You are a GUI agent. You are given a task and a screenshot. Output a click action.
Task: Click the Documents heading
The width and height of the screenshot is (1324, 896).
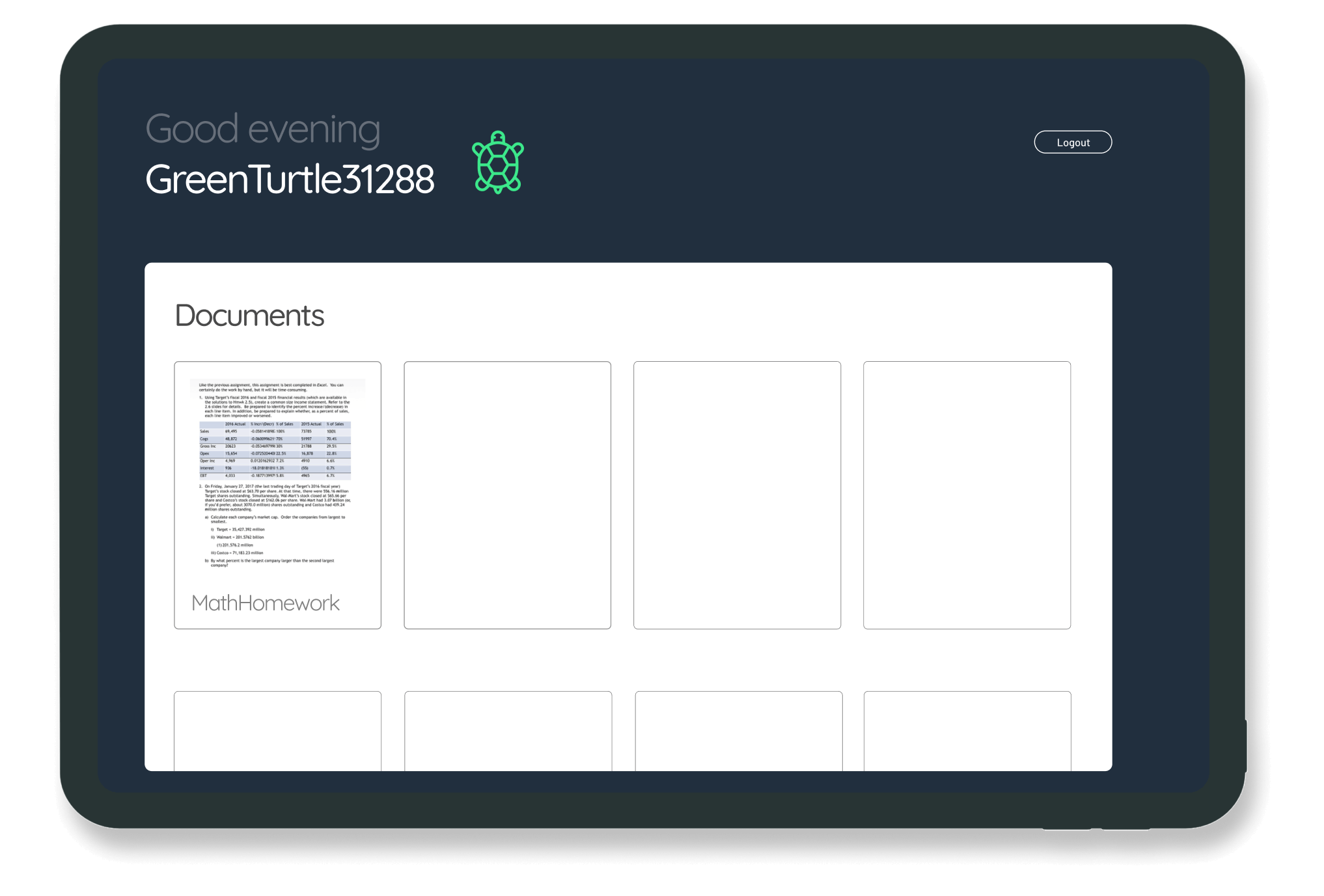(x=249, y=316)
